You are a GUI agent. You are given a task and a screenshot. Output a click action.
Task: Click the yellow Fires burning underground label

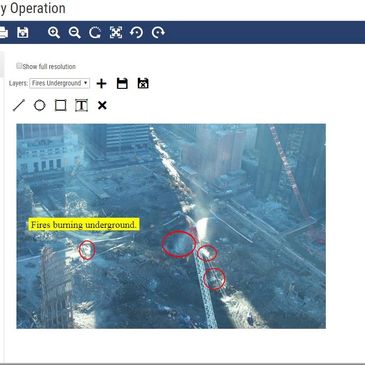click(x=84, y=225)
